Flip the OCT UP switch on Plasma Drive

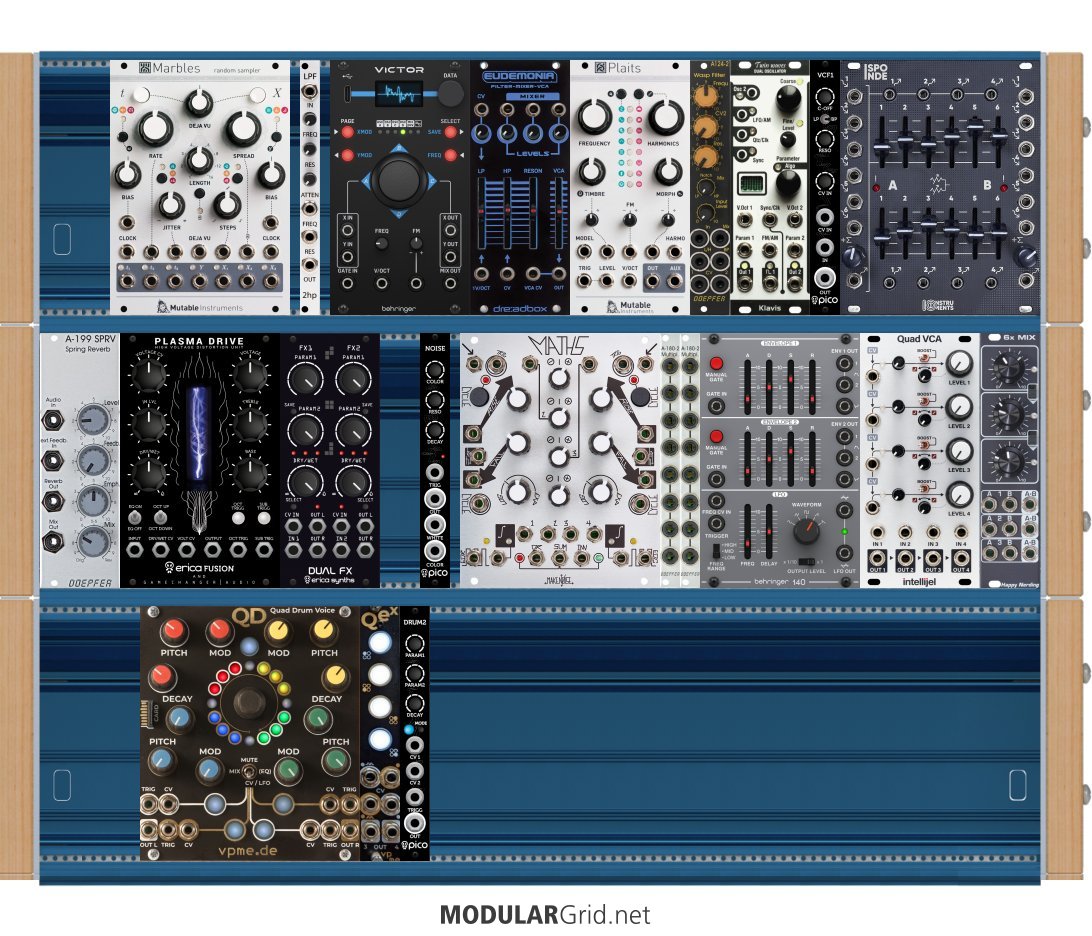pos(160,517)
